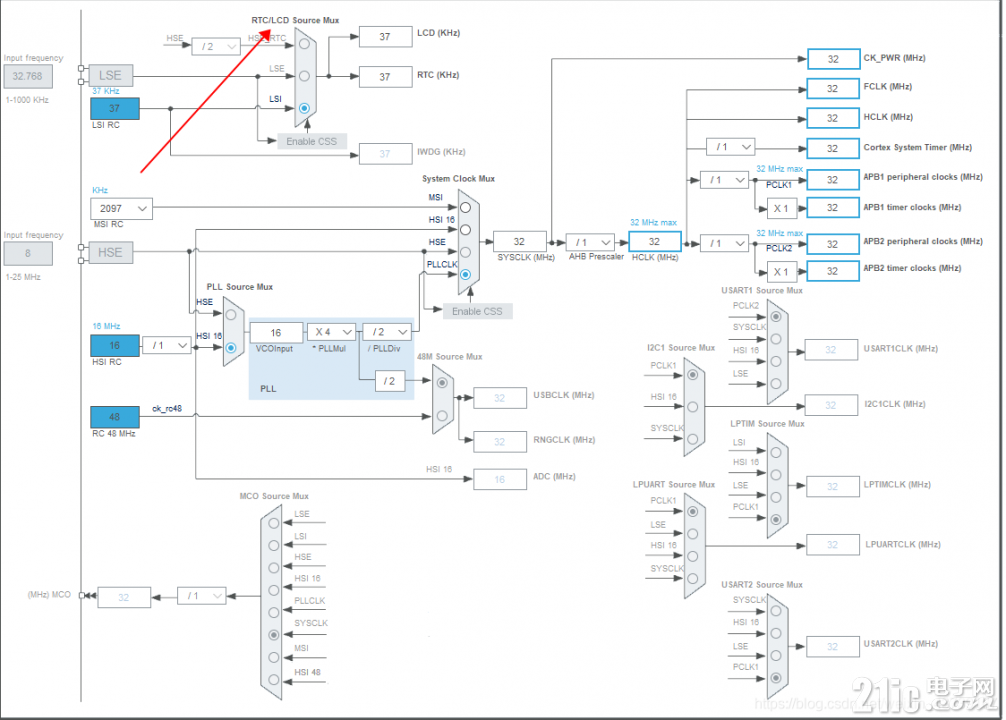Click the SYSCLK (MHz) value box

point(520,241)
